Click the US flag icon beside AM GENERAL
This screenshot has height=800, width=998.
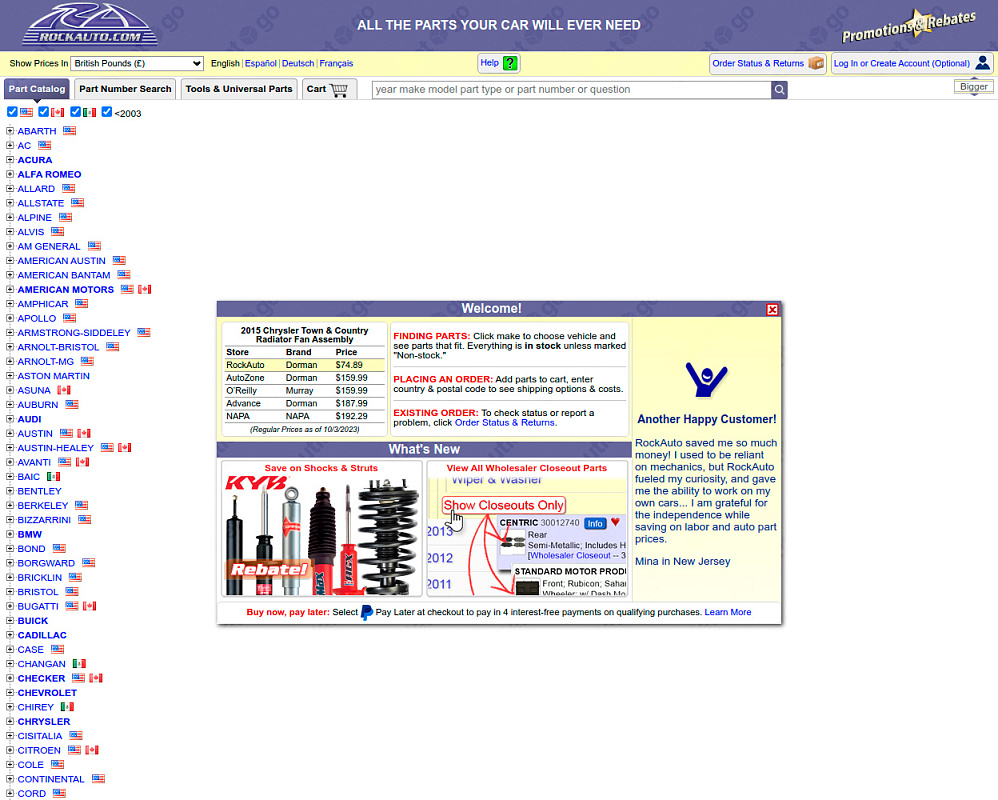point(94,246)
